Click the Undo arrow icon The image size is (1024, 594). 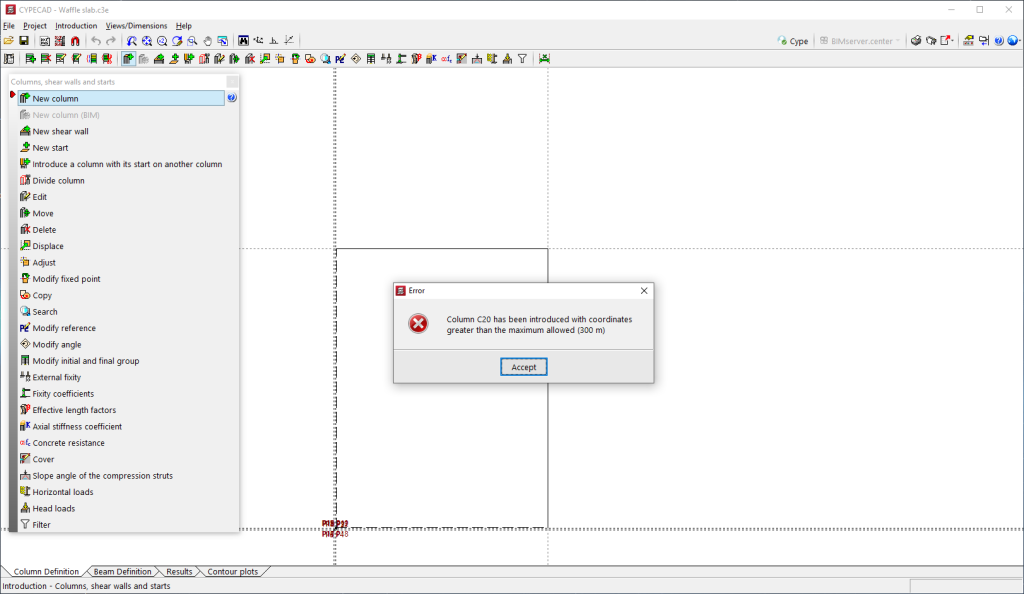(96, 41)
